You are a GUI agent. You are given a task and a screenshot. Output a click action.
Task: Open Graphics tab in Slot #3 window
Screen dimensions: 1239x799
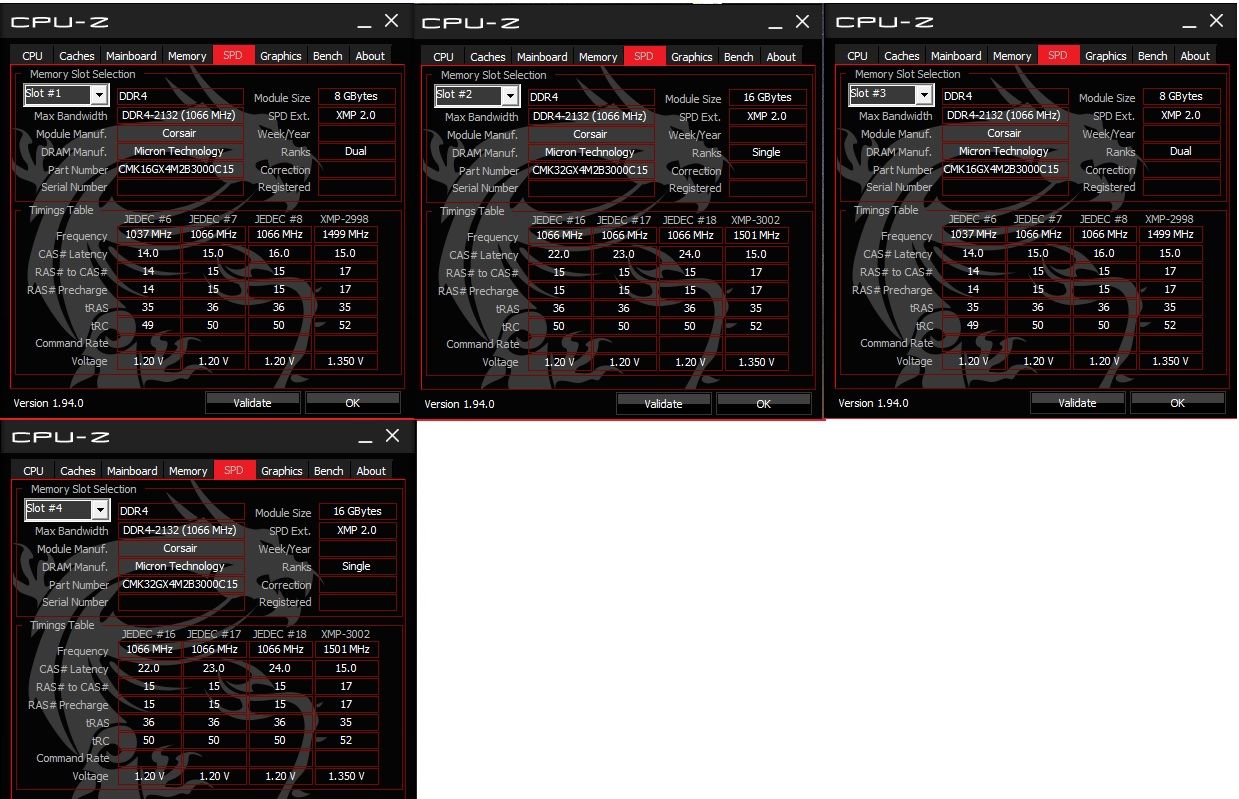[x=1105, y=56]
